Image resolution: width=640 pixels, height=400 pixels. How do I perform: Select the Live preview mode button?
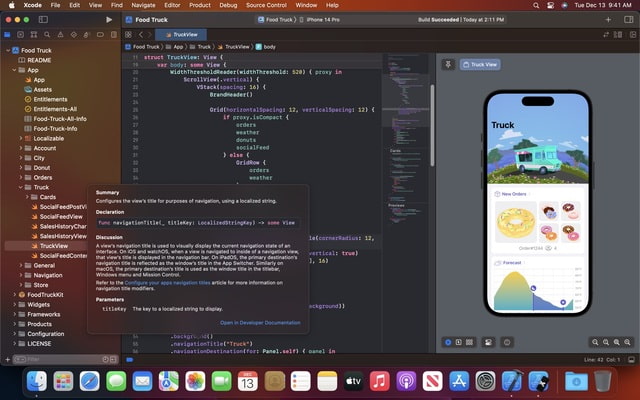[450, 342]
